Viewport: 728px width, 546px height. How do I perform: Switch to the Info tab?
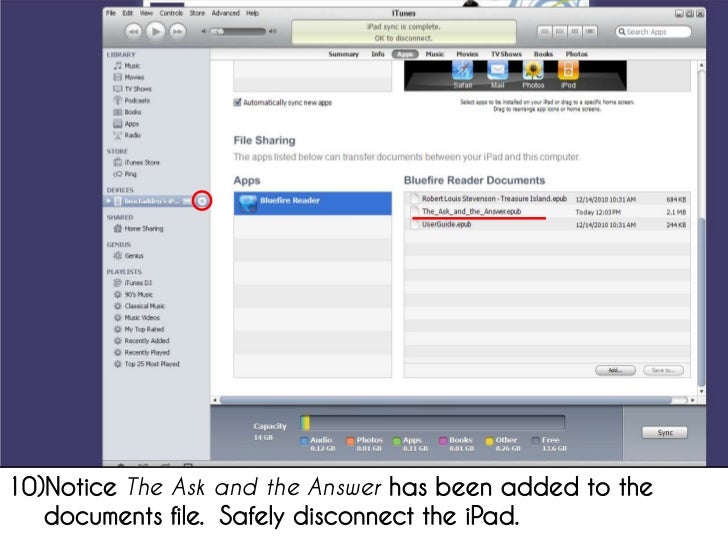pyautogui.click(x=378, y=54)
